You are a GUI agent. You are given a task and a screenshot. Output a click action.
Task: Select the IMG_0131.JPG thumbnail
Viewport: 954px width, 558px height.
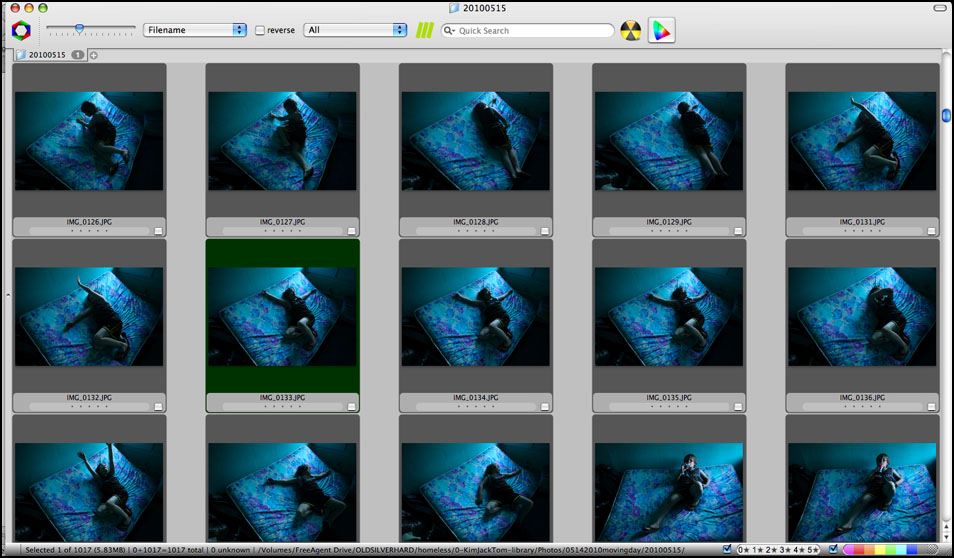pos(862,141)
